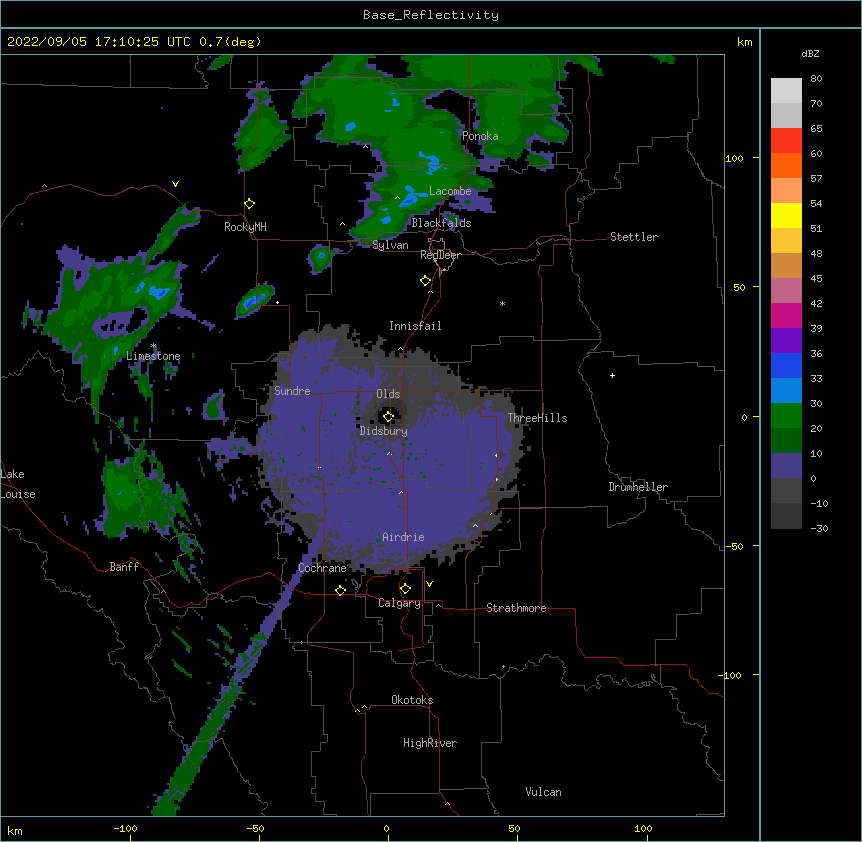Pick the bright yellow legend swatch
This screenshot has width=862, height=842.
[x=786, y=215]
